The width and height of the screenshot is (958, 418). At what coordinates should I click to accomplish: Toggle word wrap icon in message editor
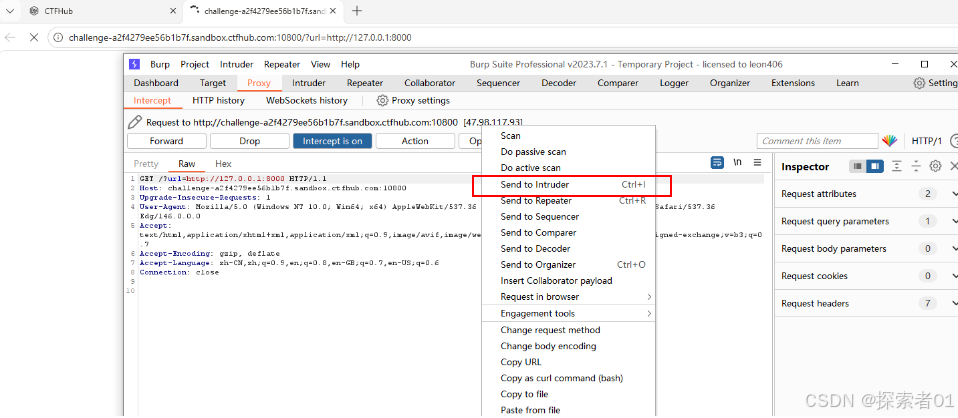[x=717, y=163]
